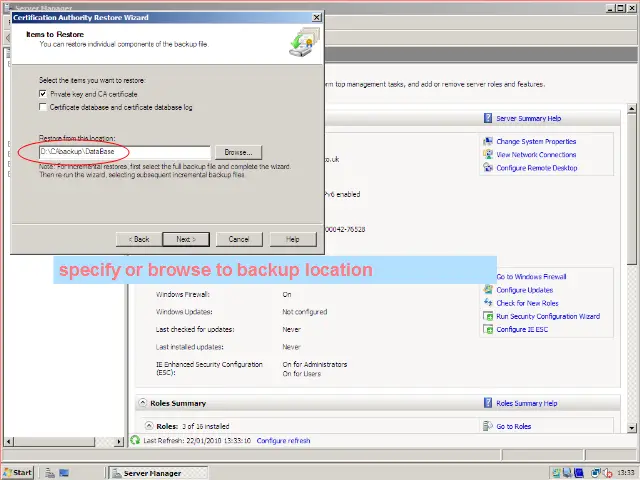Enable Certificate database and database log checkbox
The width and height of the screenshot is (640, 480).
tap(43, 106)
